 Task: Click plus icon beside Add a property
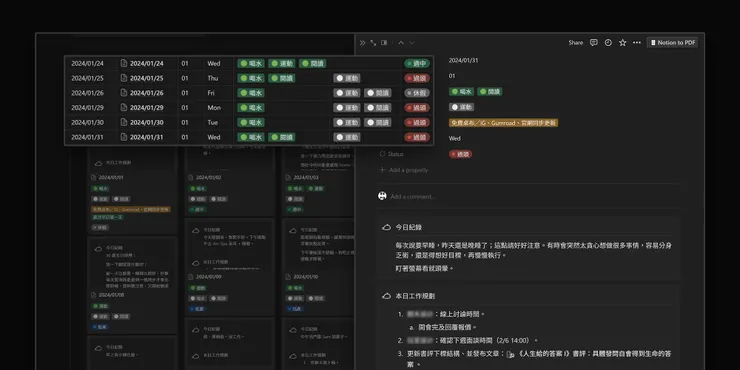coord(382,170)
